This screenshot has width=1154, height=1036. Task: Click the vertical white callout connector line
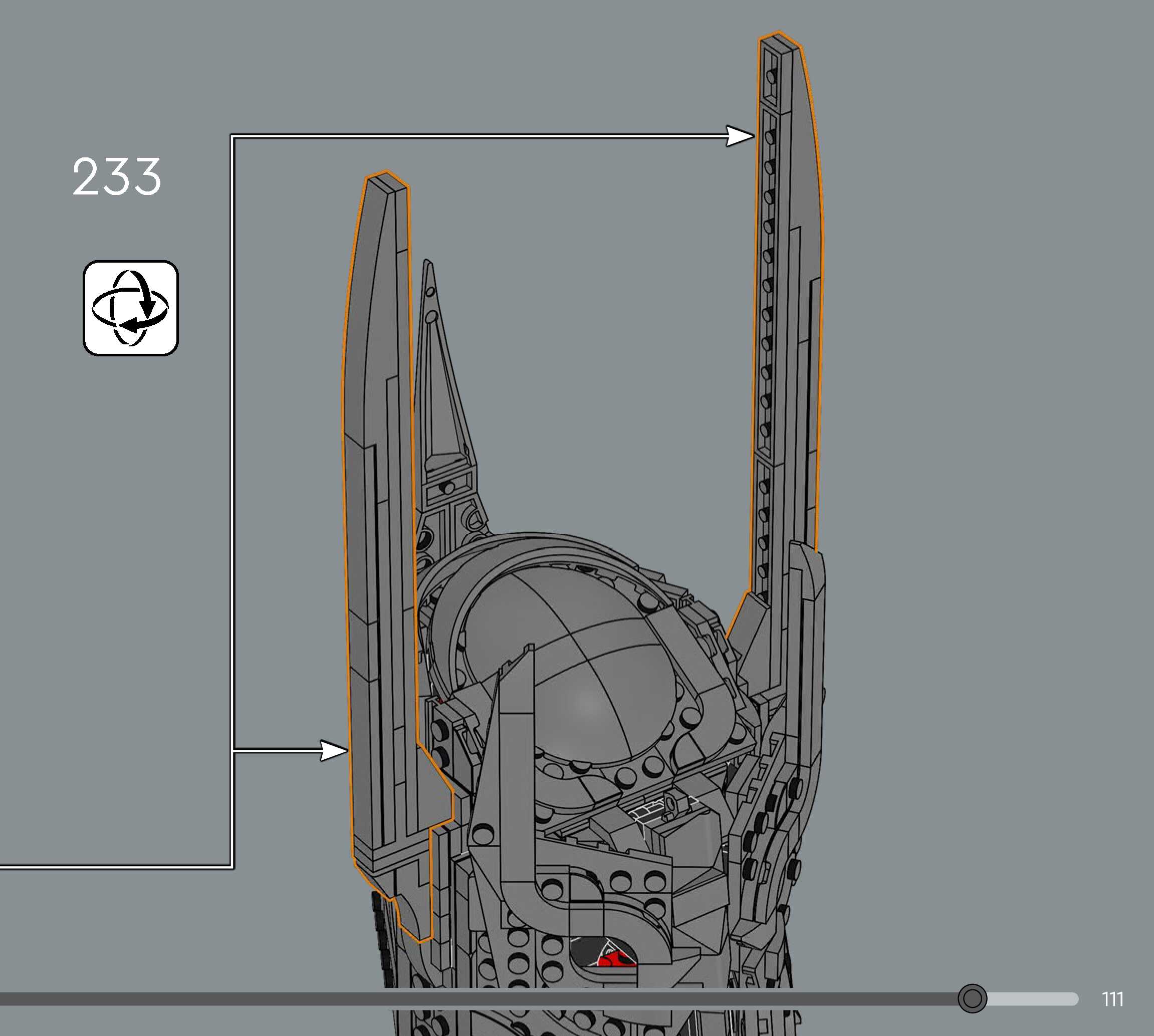coord(232,456)
